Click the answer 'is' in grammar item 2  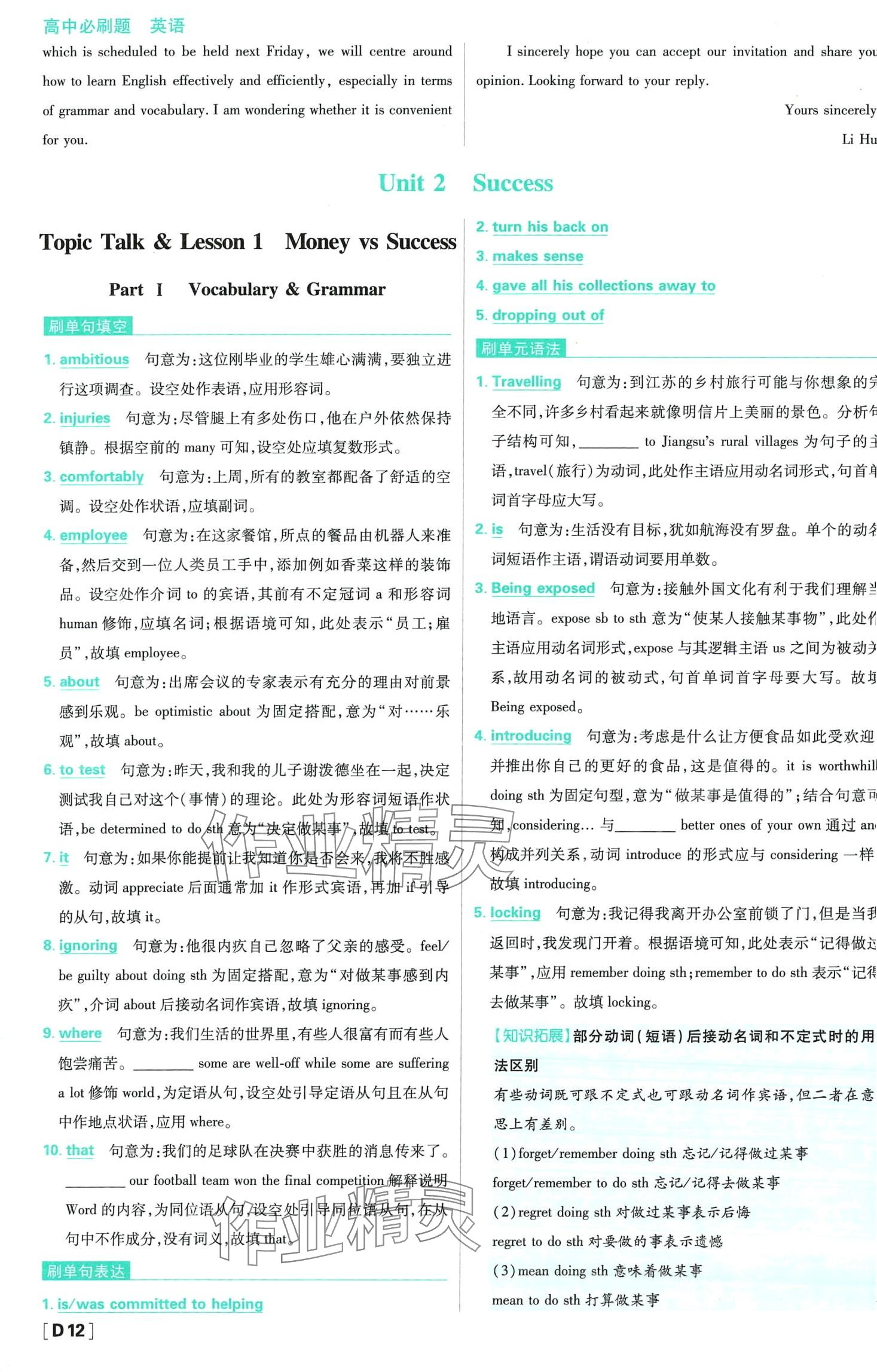[x=497, y=529]
